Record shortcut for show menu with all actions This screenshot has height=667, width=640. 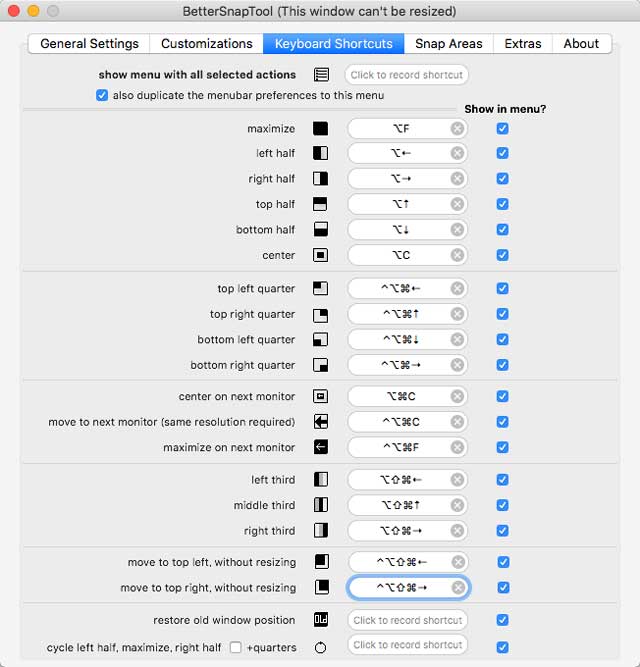click(x=407, y=75)
